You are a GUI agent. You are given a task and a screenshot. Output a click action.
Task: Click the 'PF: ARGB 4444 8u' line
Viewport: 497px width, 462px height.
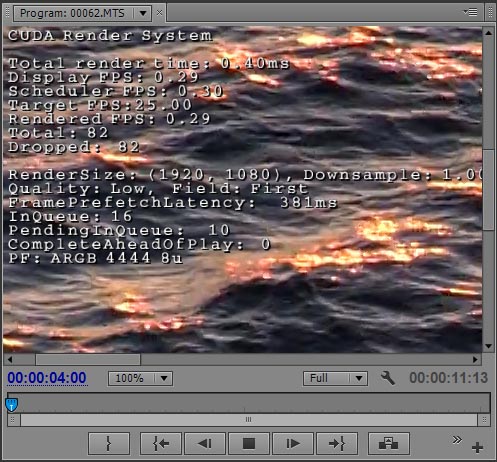point(96,258)
